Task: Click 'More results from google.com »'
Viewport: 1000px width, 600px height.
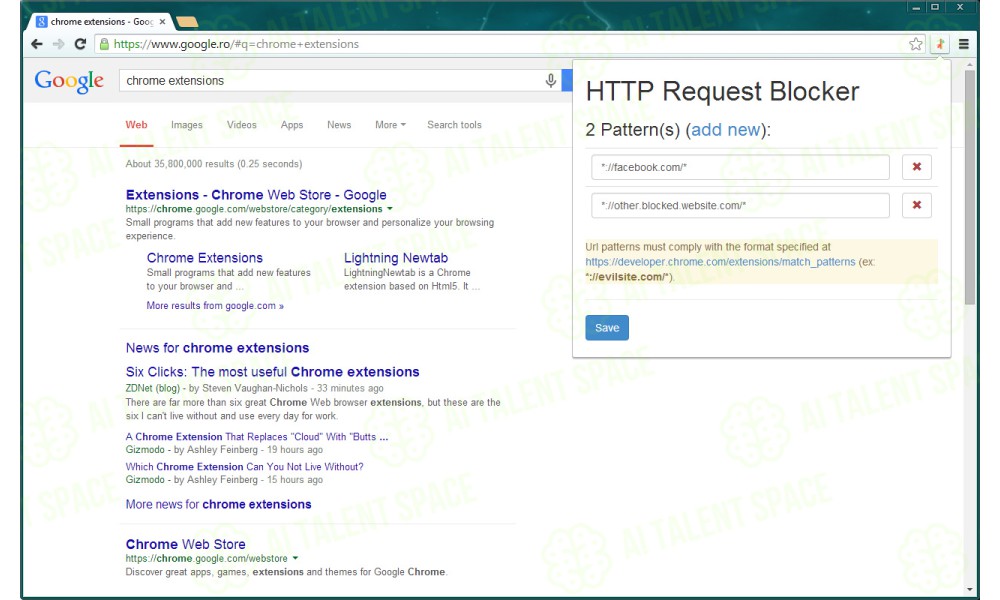Action: [215, 305]
